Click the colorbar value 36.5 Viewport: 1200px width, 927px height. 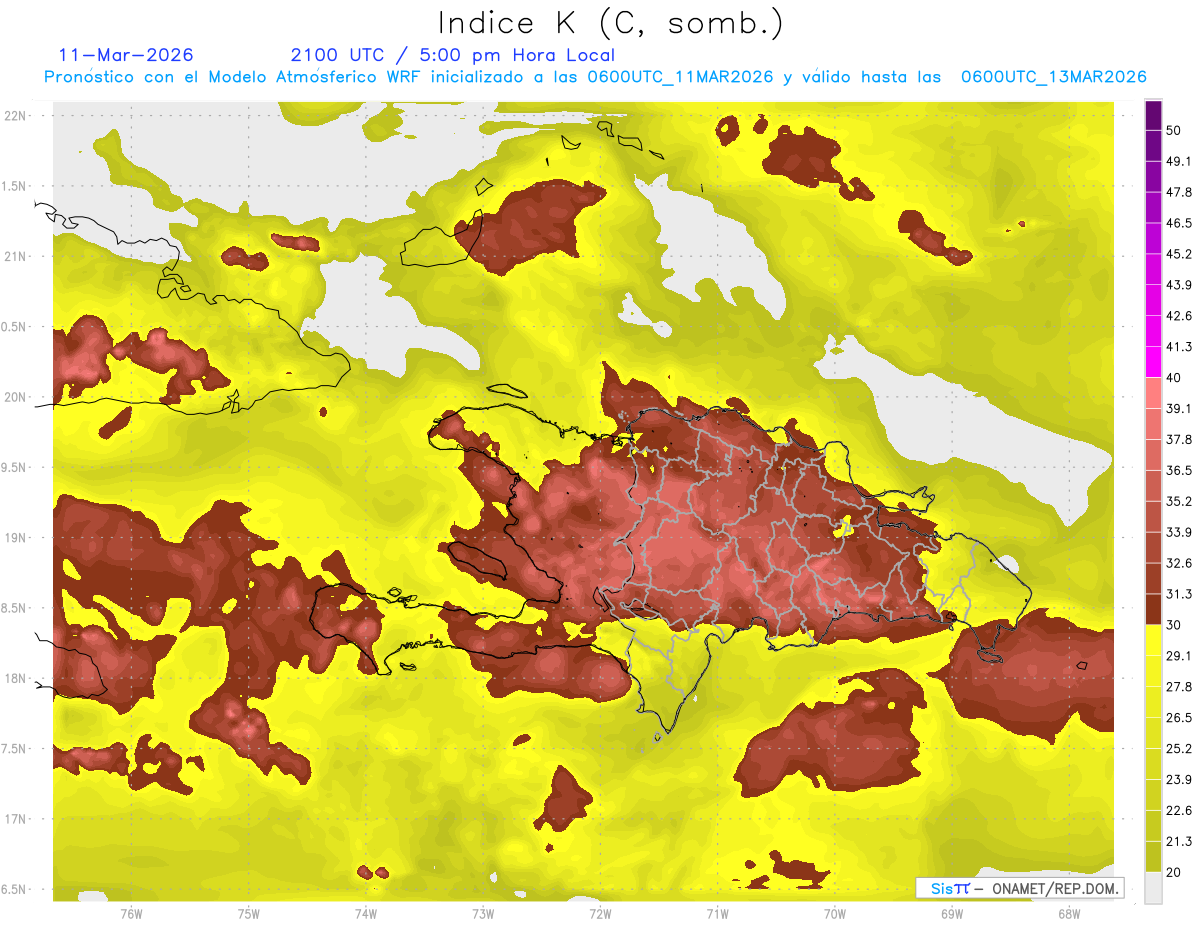[1179, 470]
